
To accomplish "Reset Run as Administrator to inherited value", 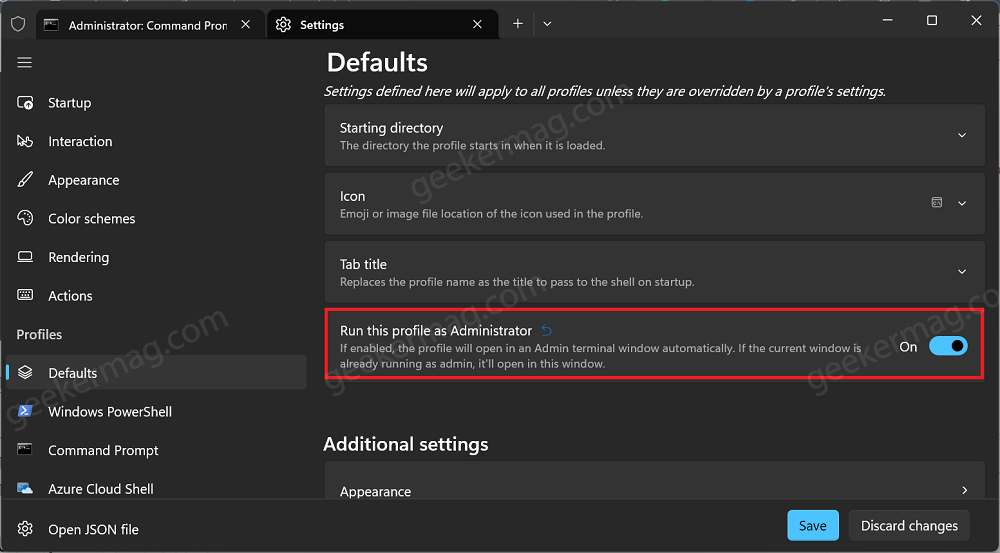I will [x=547, y=330].
